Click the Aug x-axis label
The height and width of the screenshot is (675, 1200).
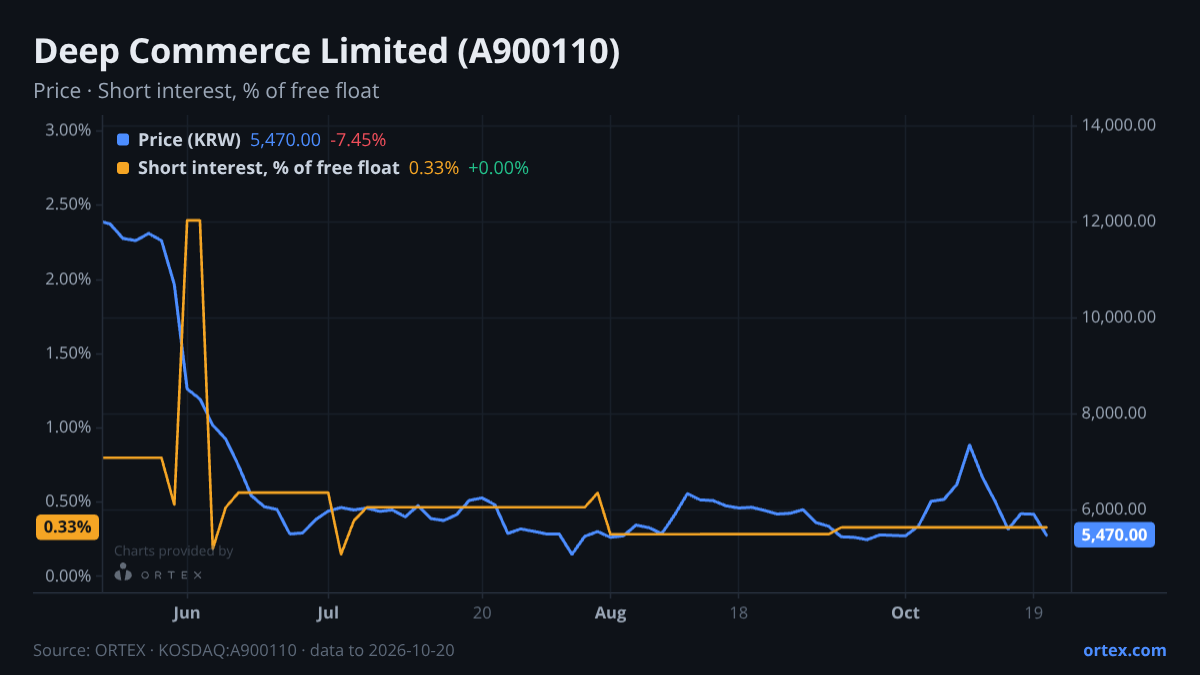(611, 613)
